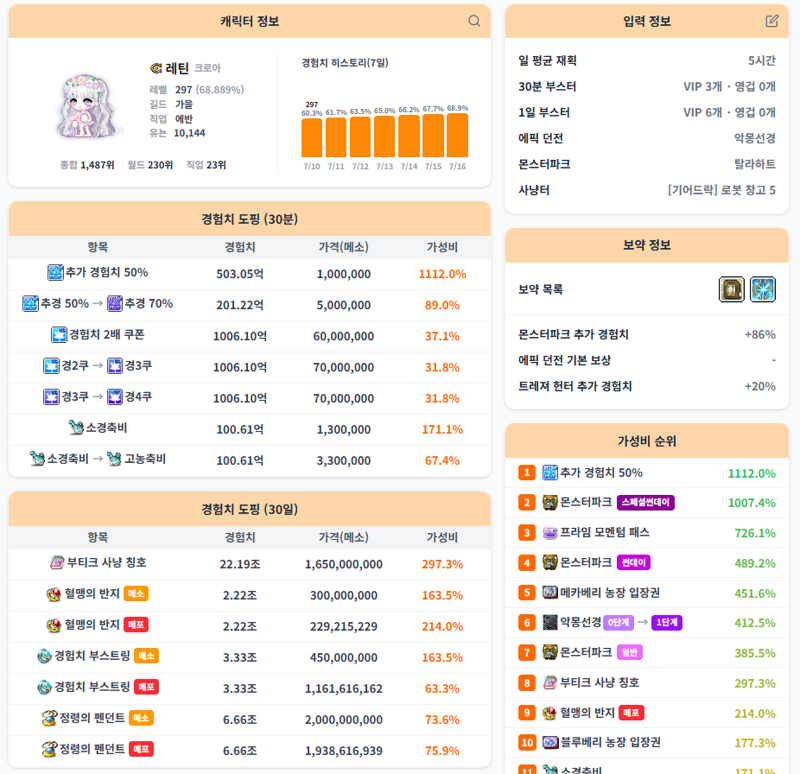The image size is (800, 774).
Task: Click the 몬스터파크 icon in rank 2 row
Action: 549,503
